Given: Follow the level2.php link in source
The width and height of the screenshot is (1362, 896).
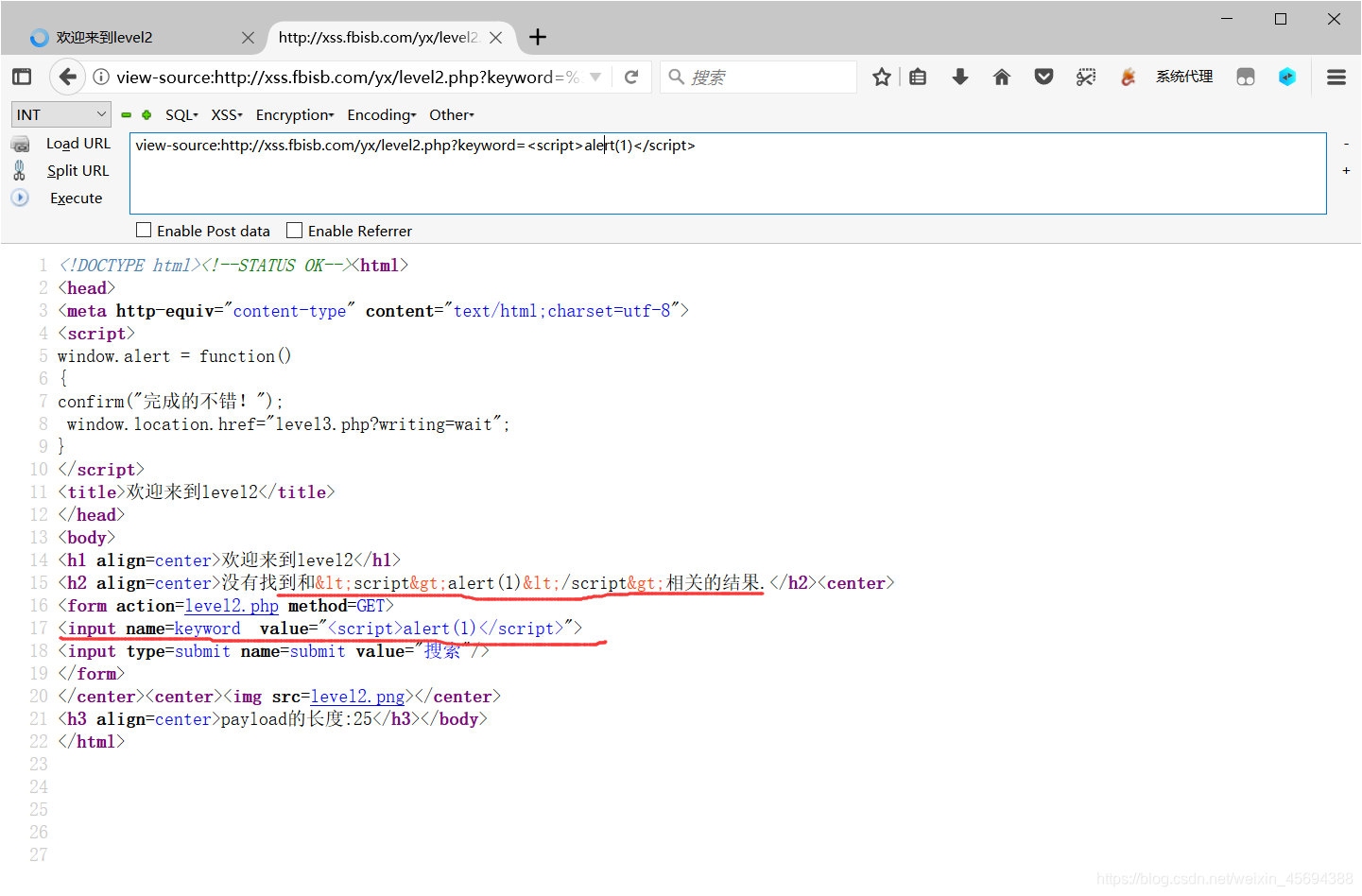Looking at the screenshot, I should point(232,606).
